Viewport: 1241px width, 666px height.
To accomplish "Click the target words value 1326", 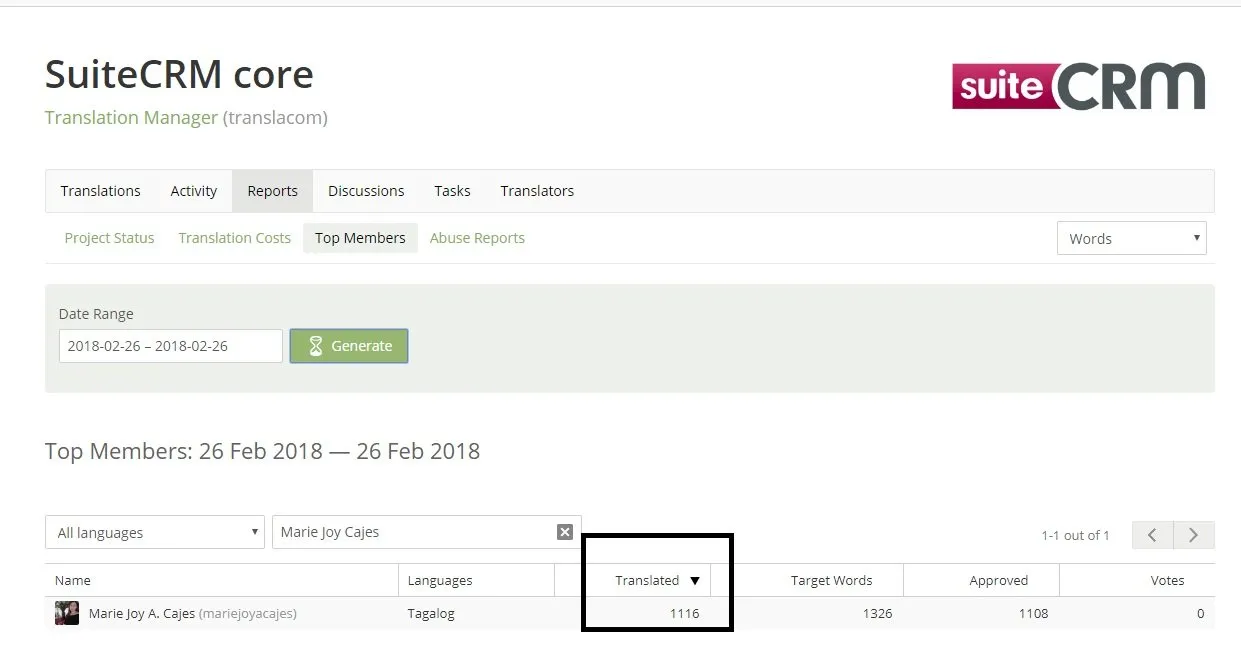I will pyautogui.click(x=877, y=613).
